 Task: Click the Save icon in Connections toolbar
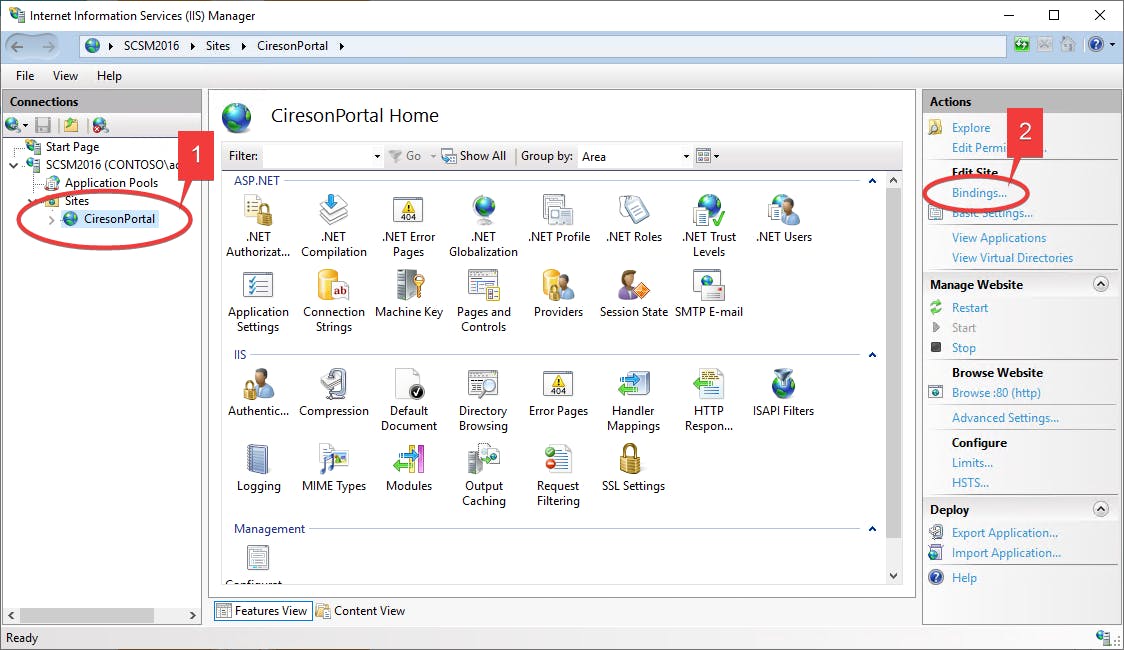(x=43, y=125)
